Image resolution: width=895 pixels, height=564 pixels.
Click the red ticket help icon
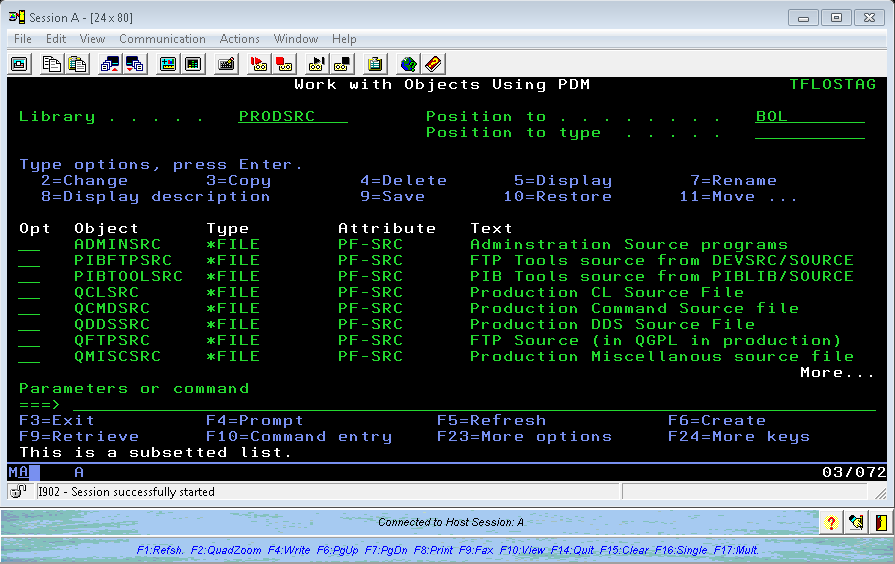click(x=433, y=64)
